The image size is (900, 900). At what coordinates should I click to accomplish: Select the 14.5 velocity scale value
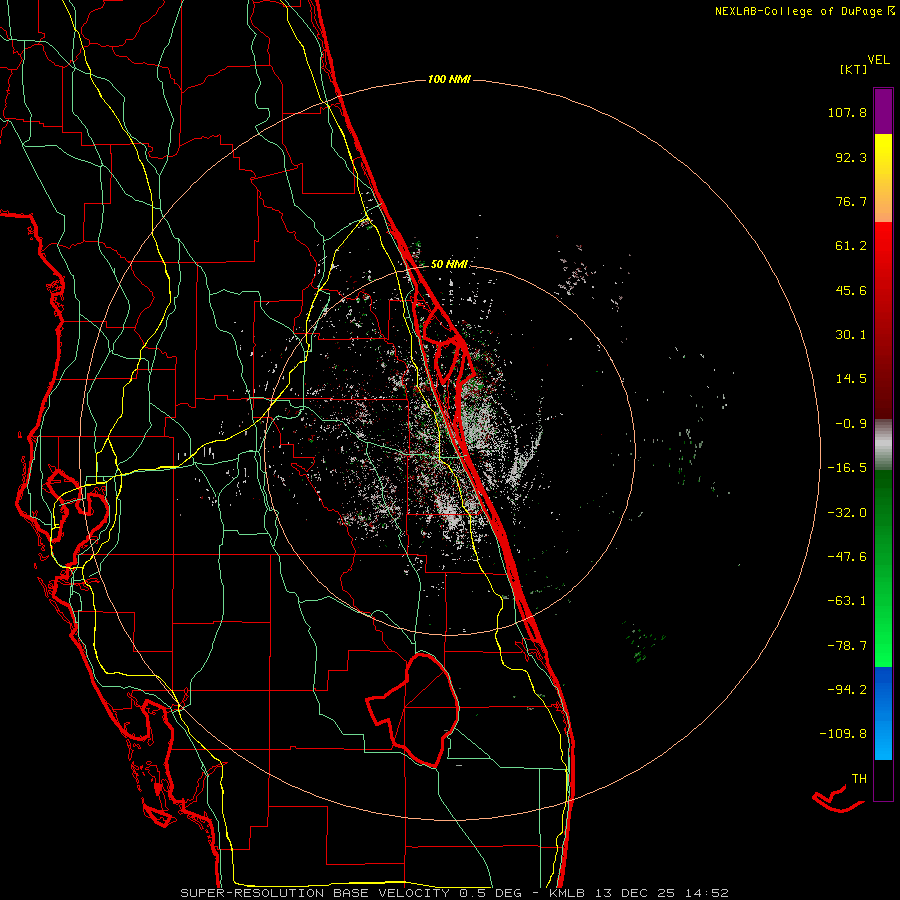pyautogui.click(x=851, y=379)
